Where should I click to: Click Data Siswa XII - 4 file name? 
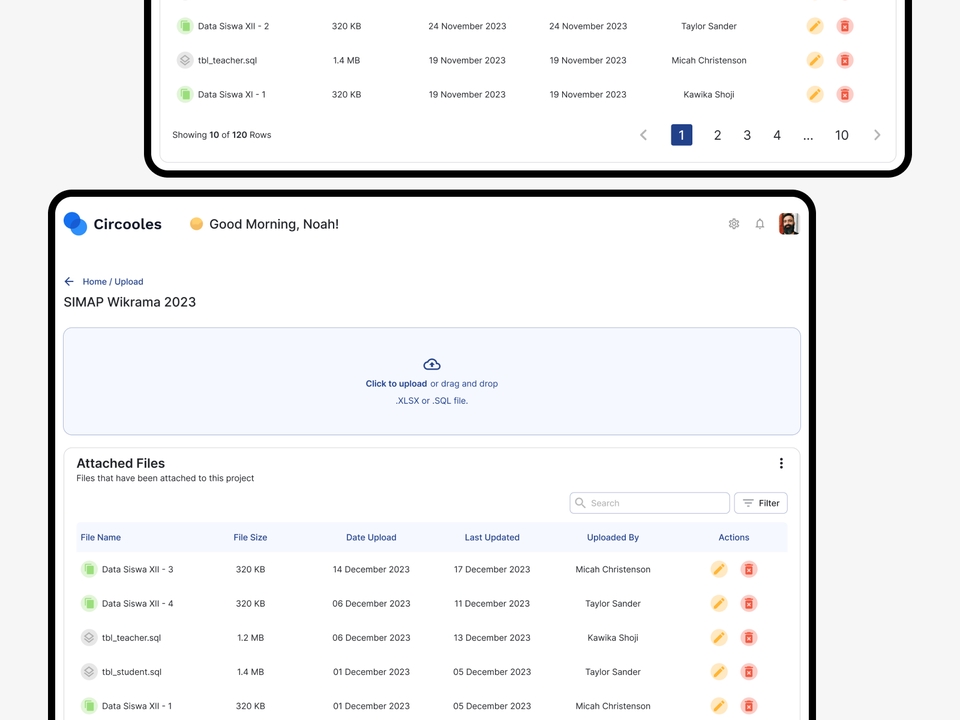click(x=137, y=604)
